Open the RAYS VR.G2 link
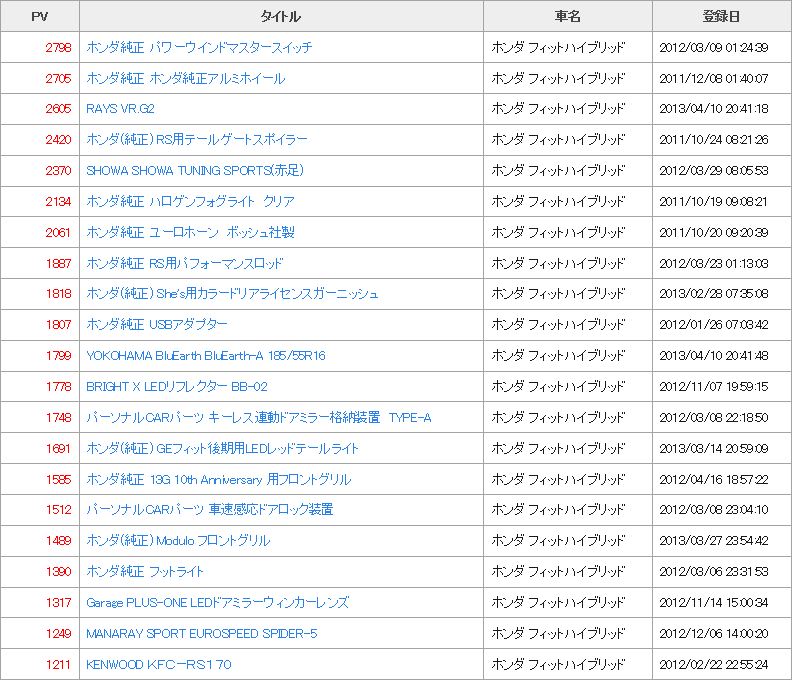Viewport: 792px width, 680px height. tap(120, 109)
